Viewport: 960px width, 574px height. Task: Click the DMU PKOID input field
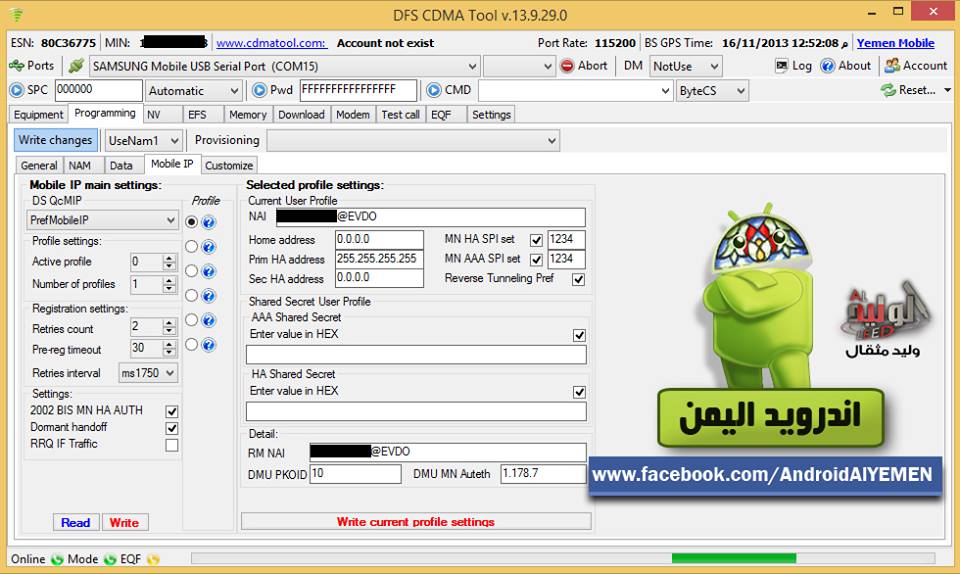coord(355,474)
